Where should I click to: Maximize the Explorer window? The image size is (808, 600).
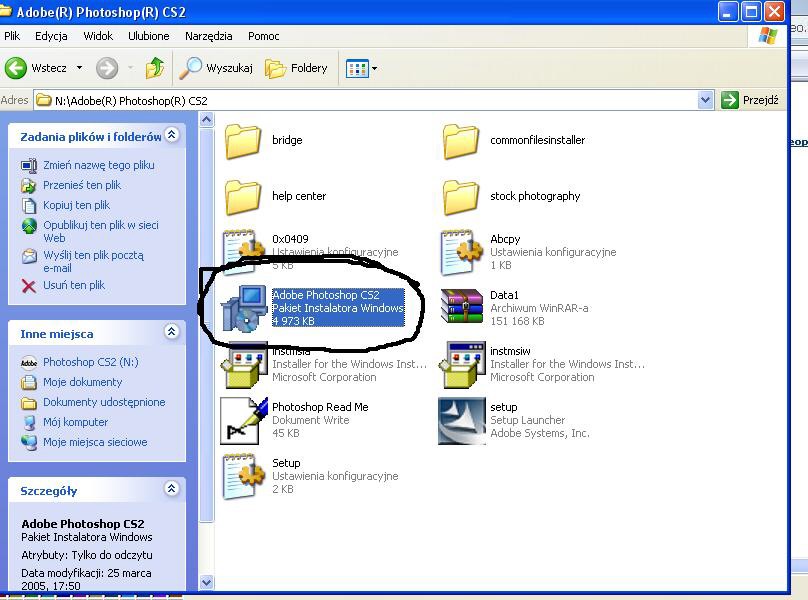[x=751, y=11]
